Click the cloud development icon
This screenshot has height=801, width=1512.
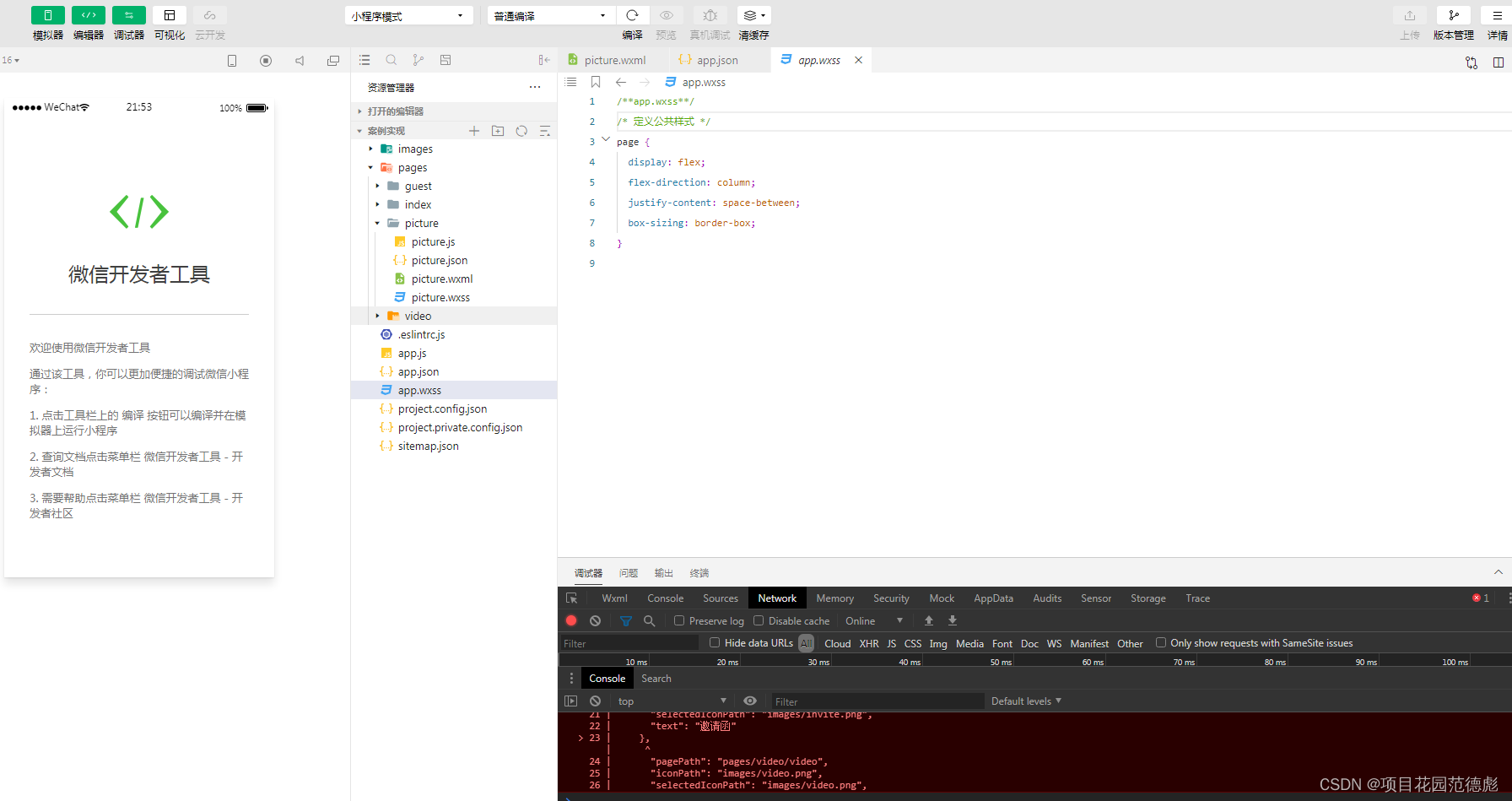coord(210,15)
